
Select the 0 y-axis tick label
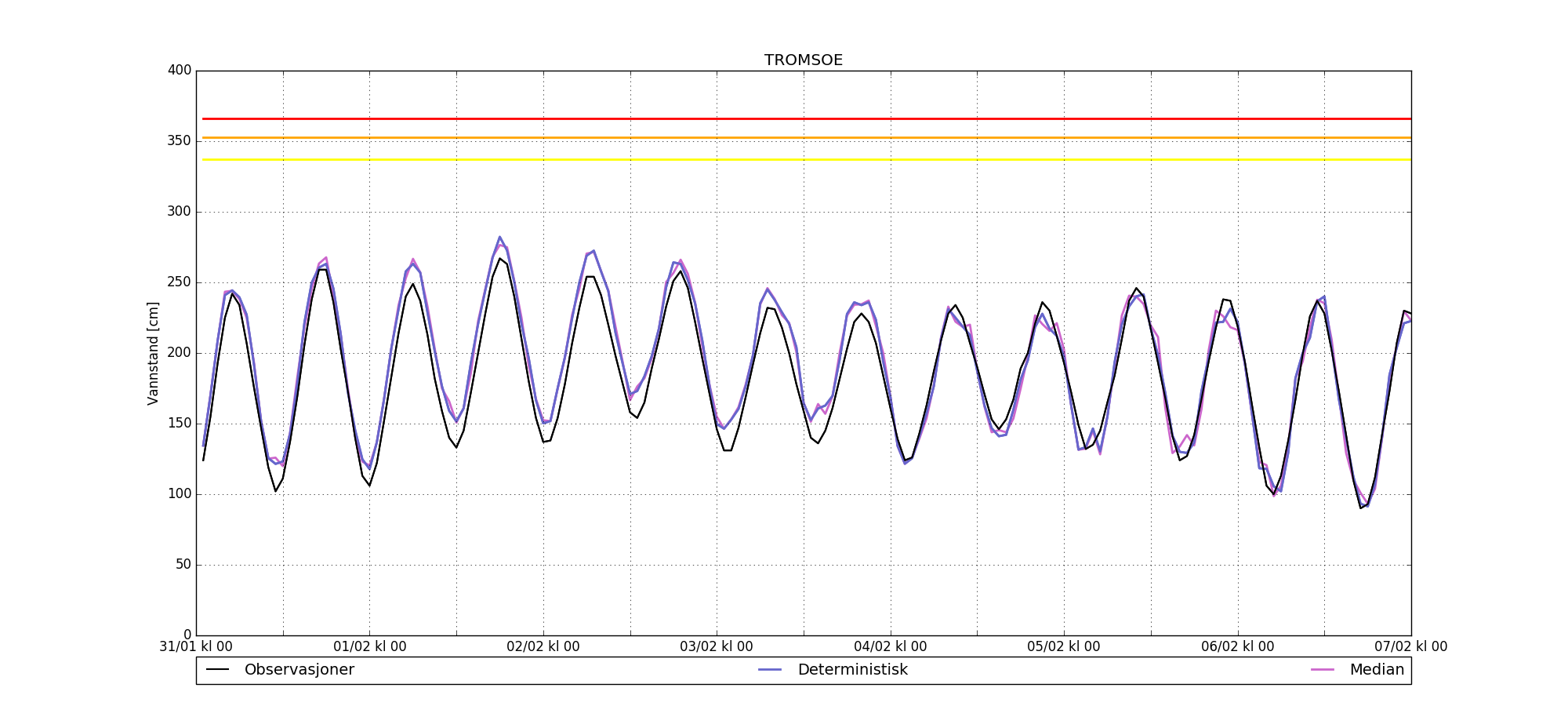[x=187, y=635]
